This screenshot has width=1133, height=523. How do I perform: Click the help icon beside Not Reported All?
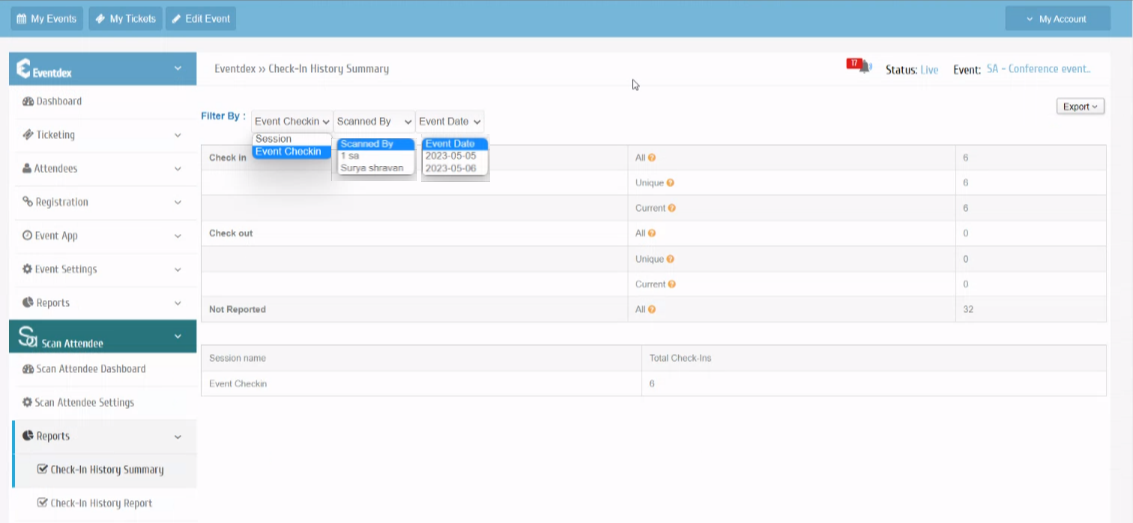tap(652, 310)
